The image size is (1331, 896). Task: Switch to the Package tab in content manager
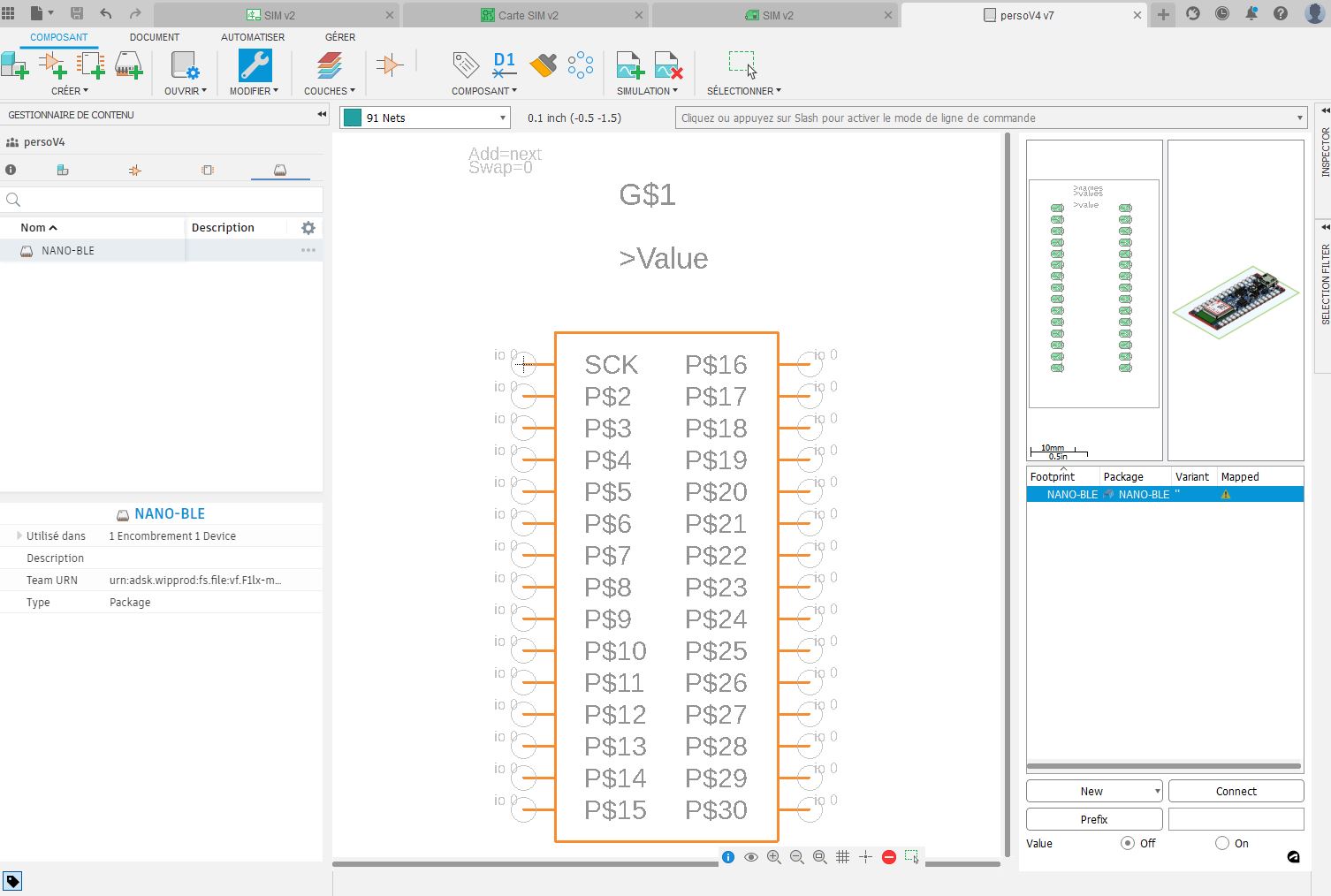280,169
